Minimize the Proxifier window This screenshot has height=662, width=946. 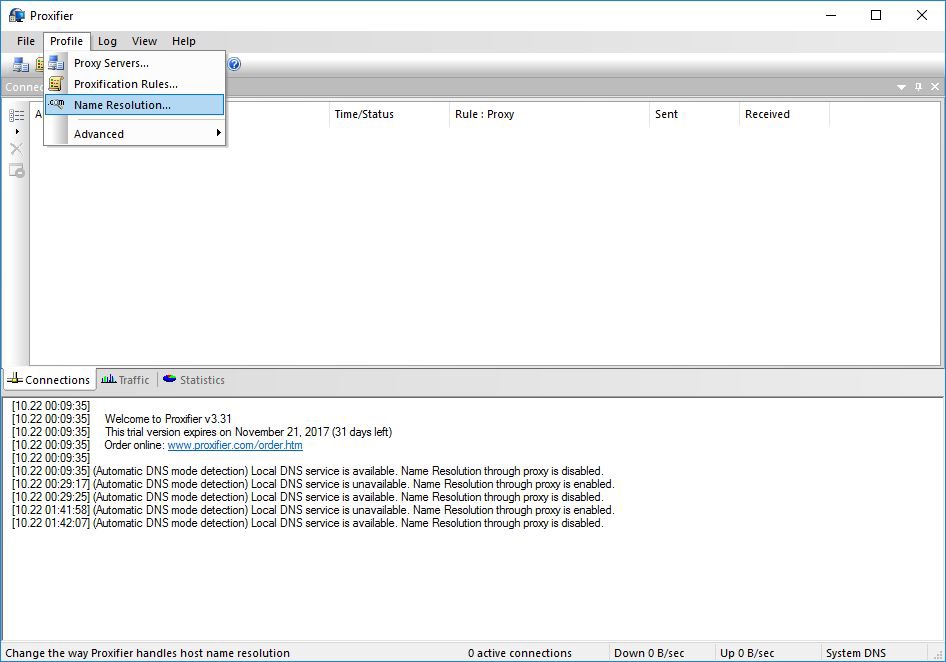click(831, 16)
